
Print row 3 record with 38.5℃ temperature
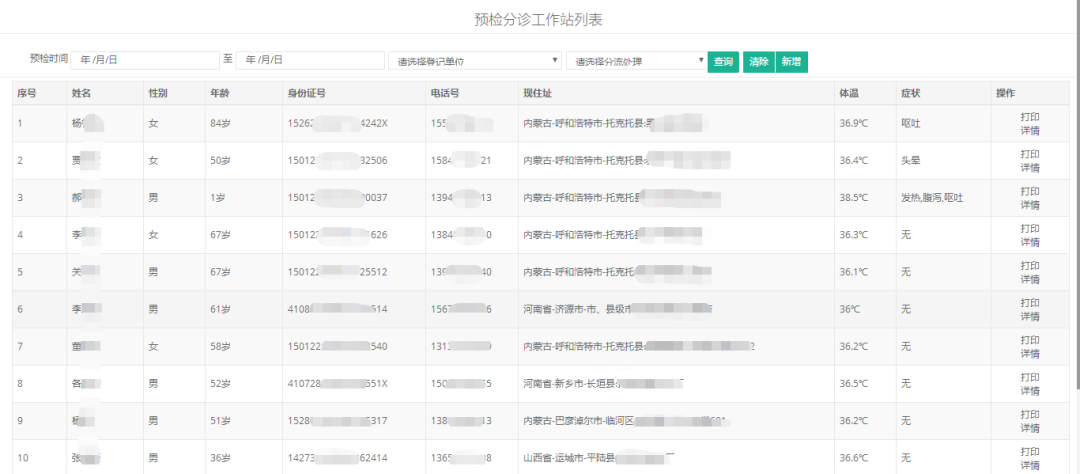click(1030, 191)
